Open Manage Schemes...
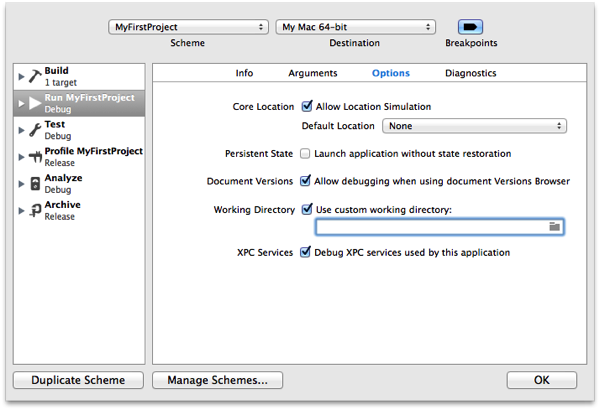The height and width of the screenshot is (410, 600). pyautogui.click(x=217, y=380)
